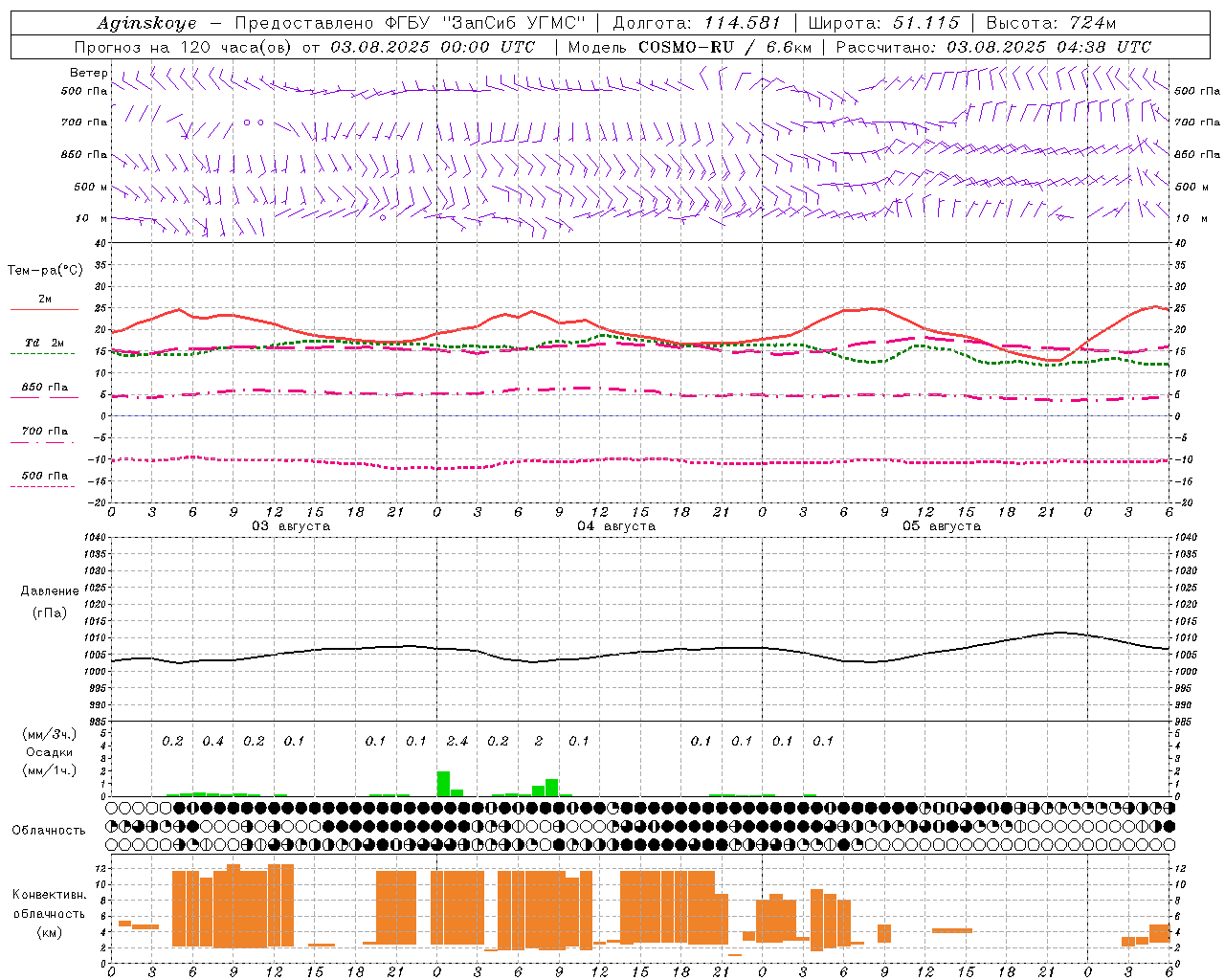Image resolution: width=1225 pixels, height=980 pixels.
Task: Click the "05 августа" date label
Action: (942, 526)
